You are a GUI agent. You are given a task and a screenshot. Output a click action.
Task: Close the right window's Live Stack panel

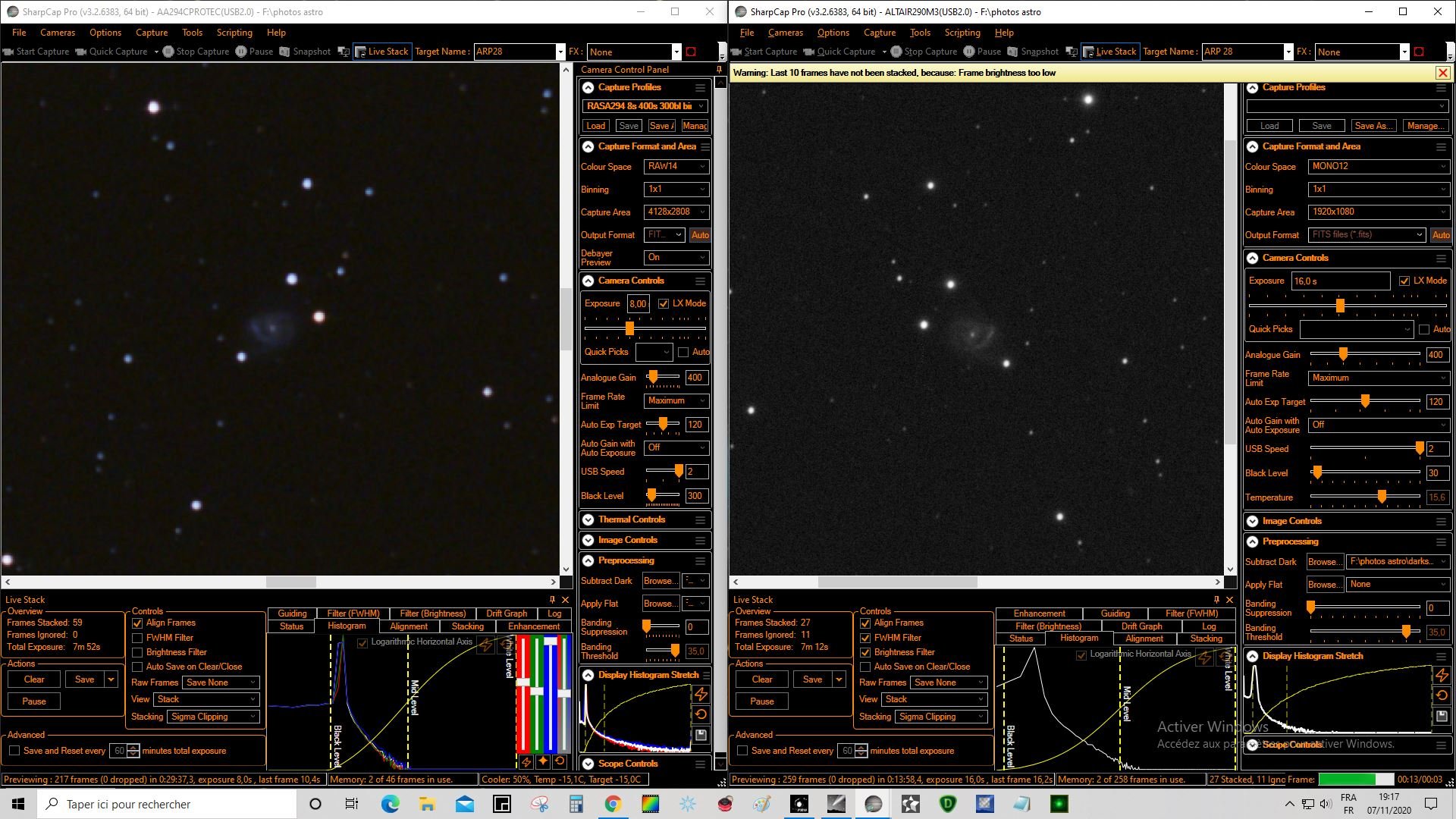pyautogui.click(x=1229, y=599)
